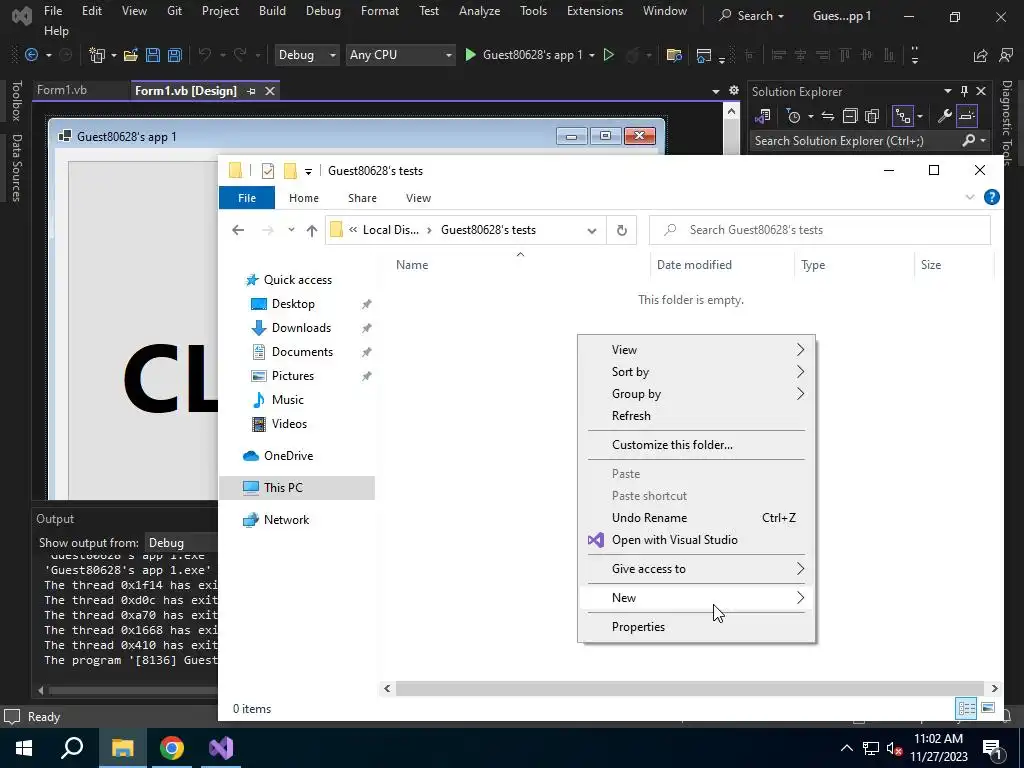Click the Search Guest80628's tests input field
Image resolution: width=1024 pixels, height=768 pixels.
[x=820, y=230]
